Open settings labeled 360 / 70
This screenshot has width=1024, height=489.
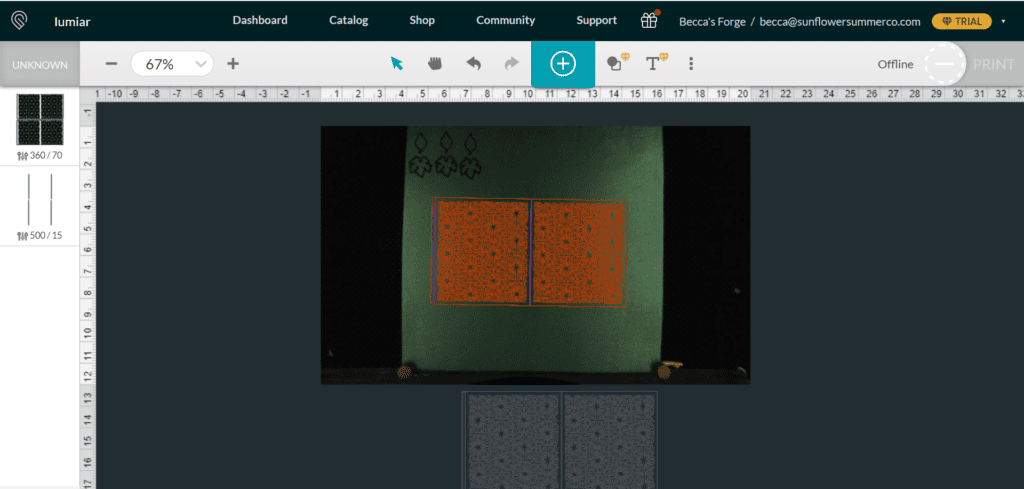40,155
